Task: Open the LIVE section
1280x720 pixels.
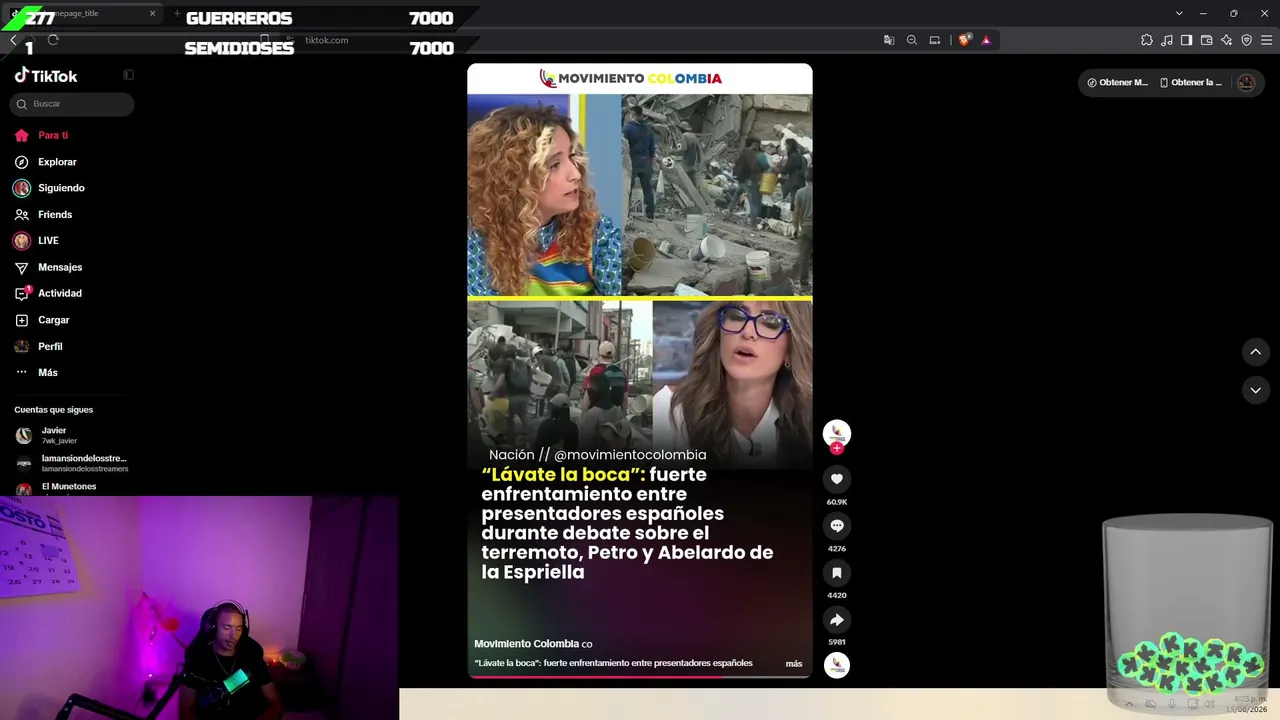Action: click(x=36, y=241)
